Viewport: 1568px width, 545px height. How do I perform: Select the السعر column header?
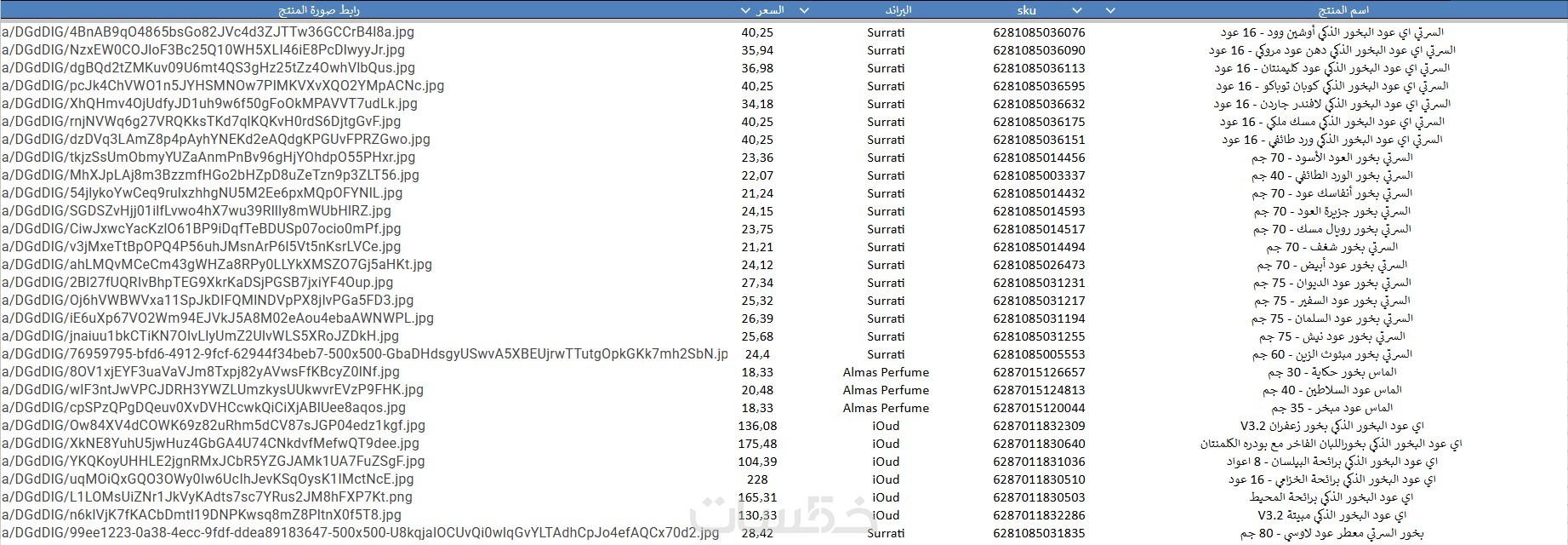click(770, 10)
